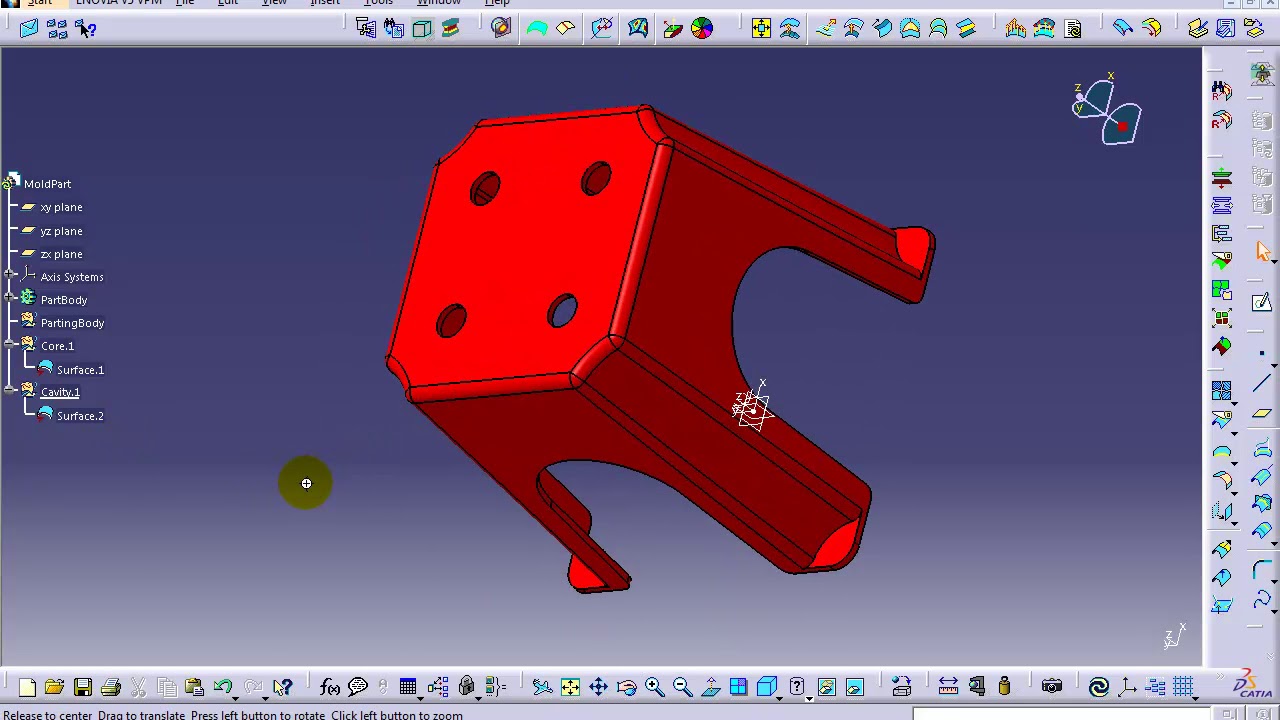Image resolution: width=1280 pixels, height=720 pixels.
Task: Open the Formula f(x) tool
Action: point(330,687)
